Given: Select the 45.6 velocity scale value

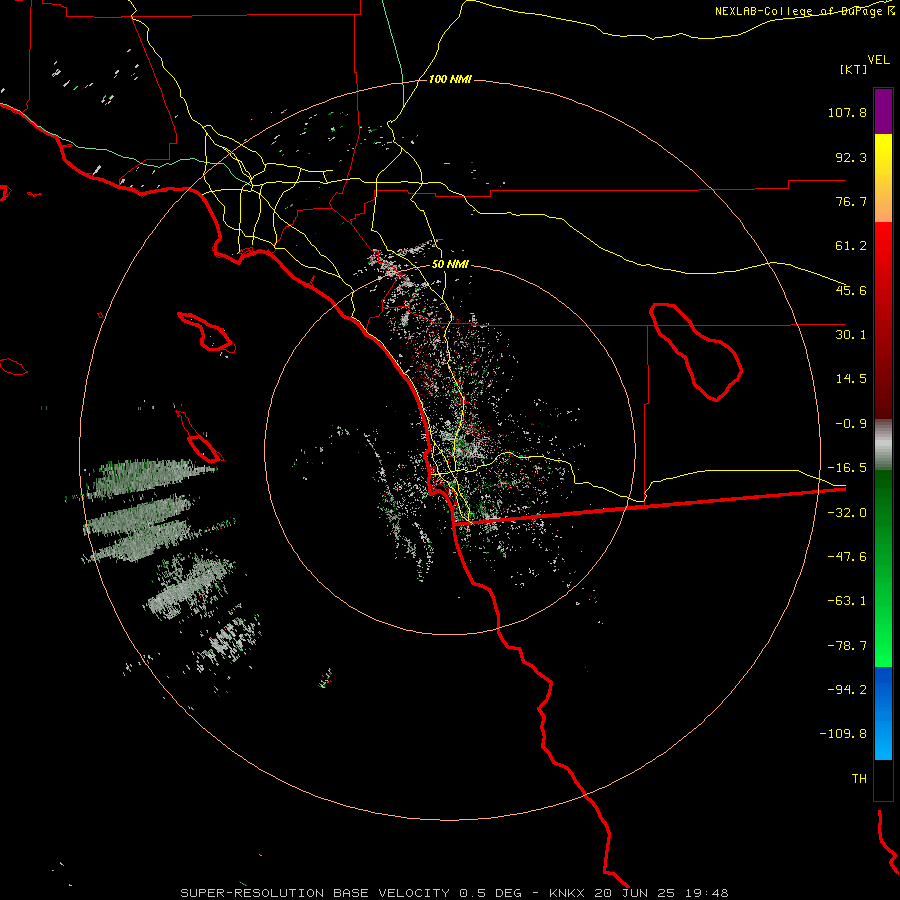Looking at the screenshot, I should [x=851, y=290].
